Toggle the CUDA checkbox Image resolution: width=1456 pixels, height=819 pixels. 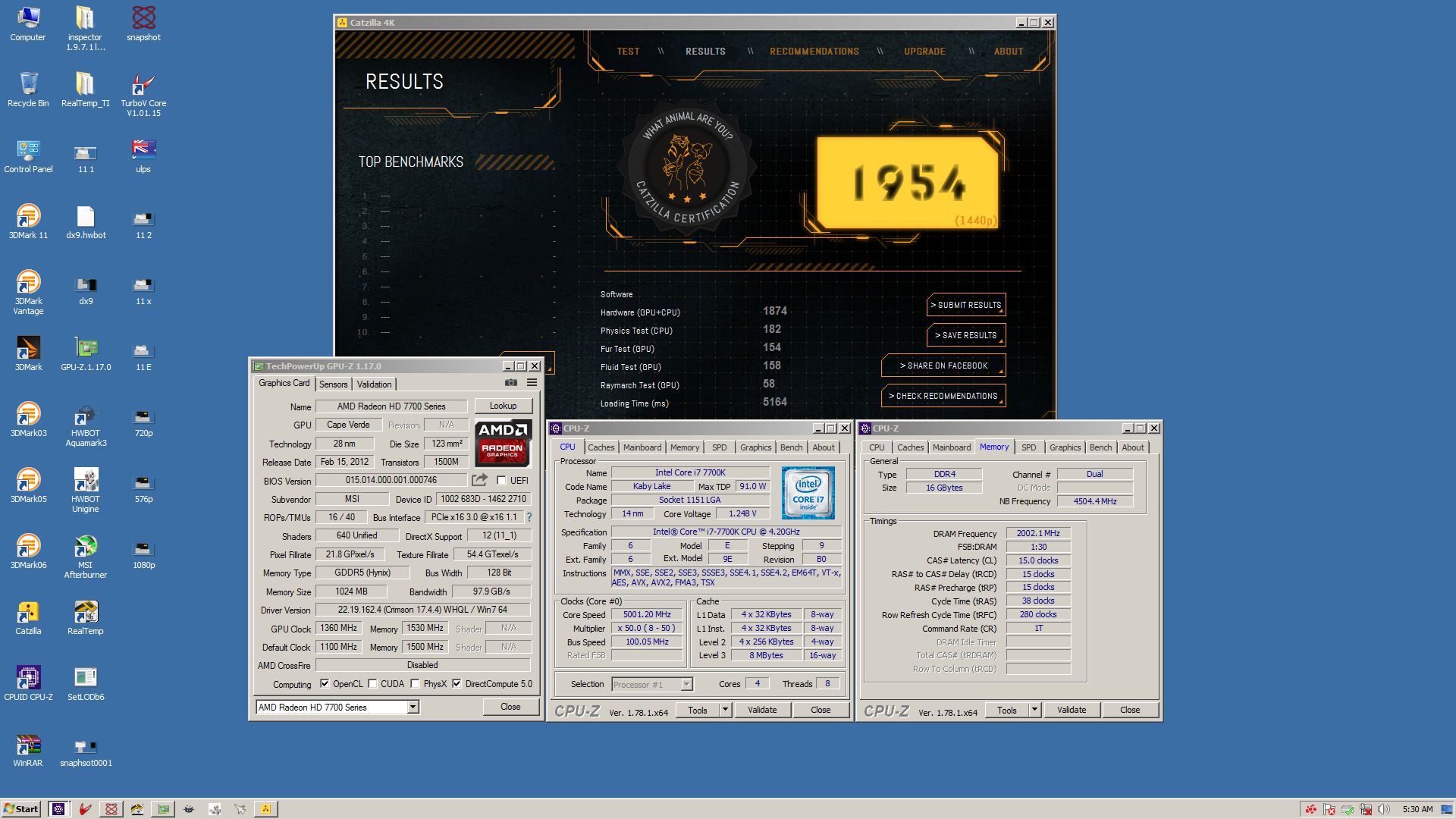[x=372, y=683]
